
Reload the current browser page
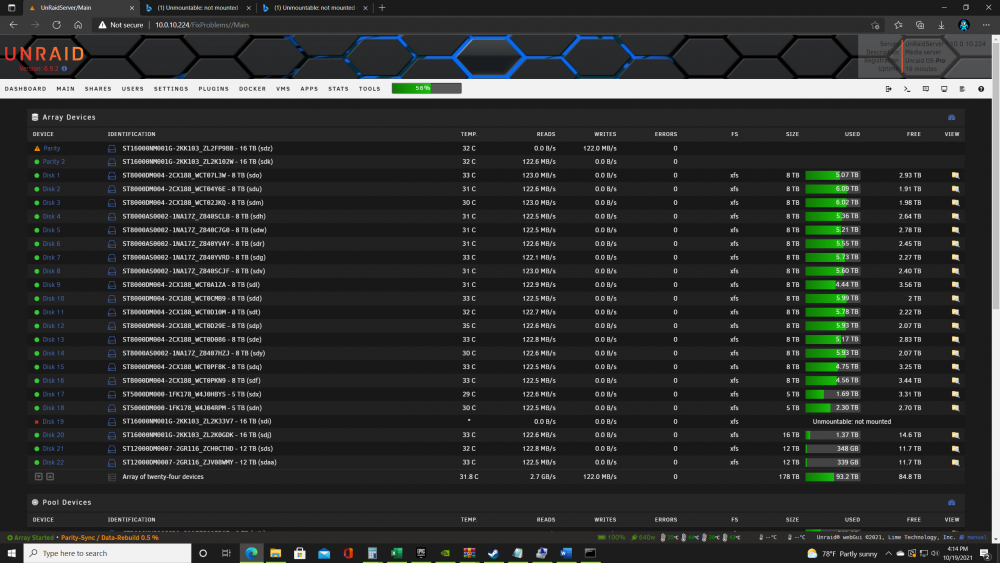coord(56,25)
